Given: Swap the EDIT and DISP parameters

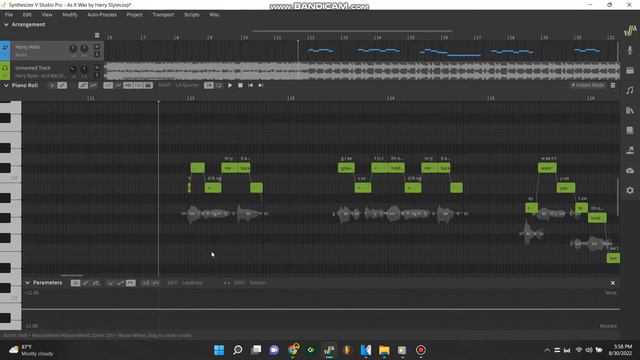Looking at the screenshot, I should (x=227, y=283).
